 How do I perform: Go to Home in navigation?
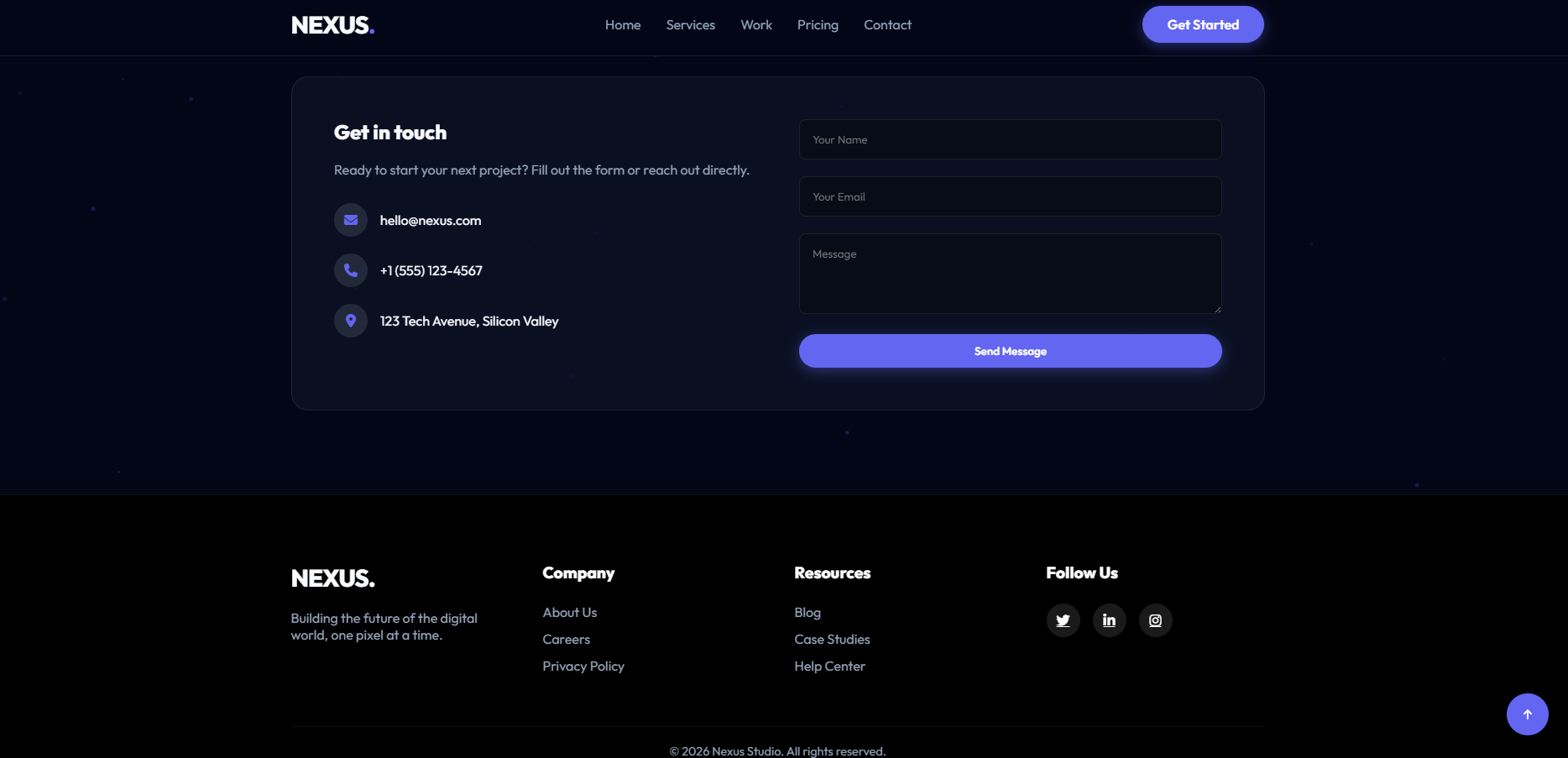click(623, 25)
